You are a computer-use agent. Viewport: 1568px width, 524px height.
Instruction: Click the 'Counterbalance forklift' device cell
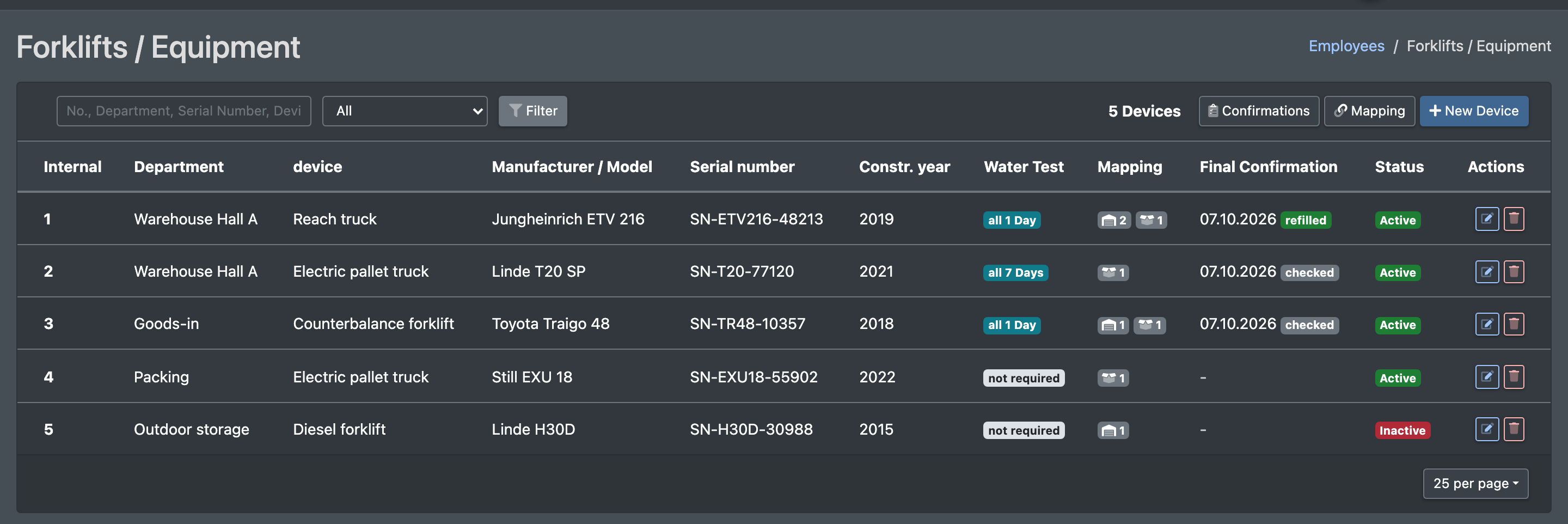[x=373, y=324]
